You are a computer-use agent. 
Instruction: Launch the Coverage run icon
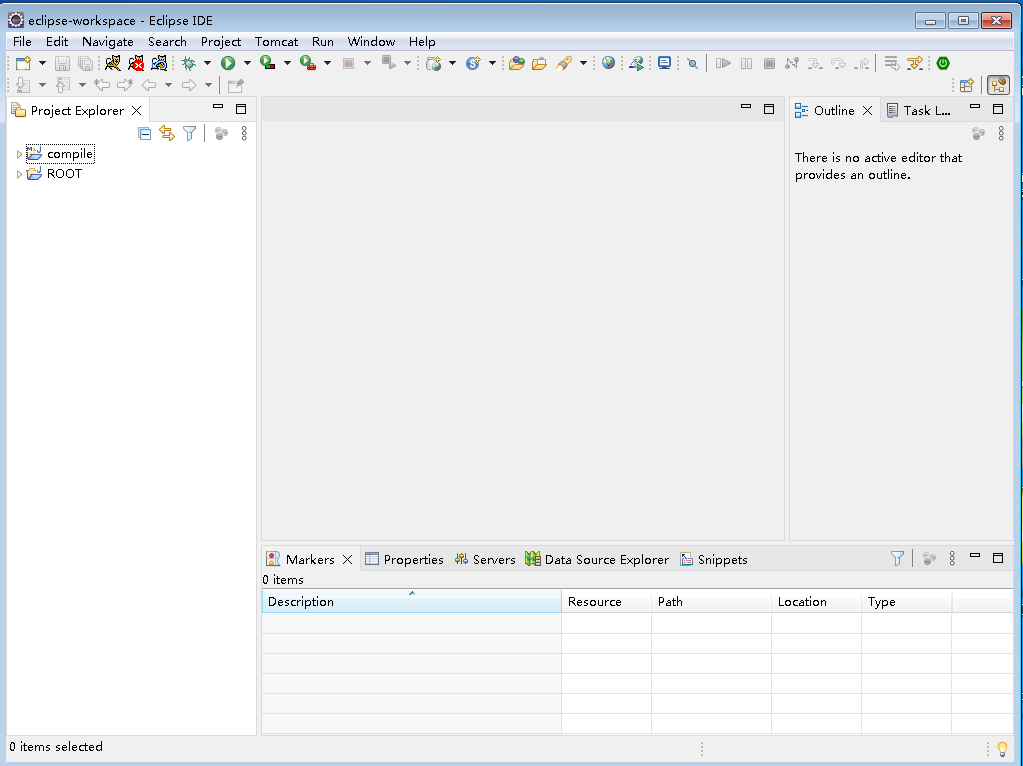[267, 63]
